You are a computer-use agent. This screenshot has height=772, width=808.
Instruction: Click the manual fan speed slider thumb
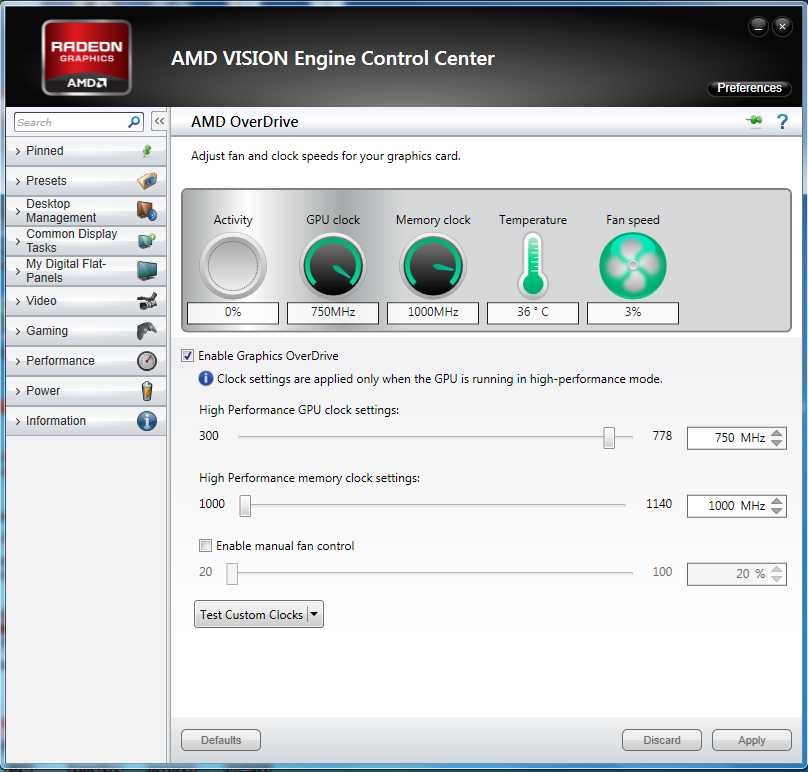[x=232, y=574]
